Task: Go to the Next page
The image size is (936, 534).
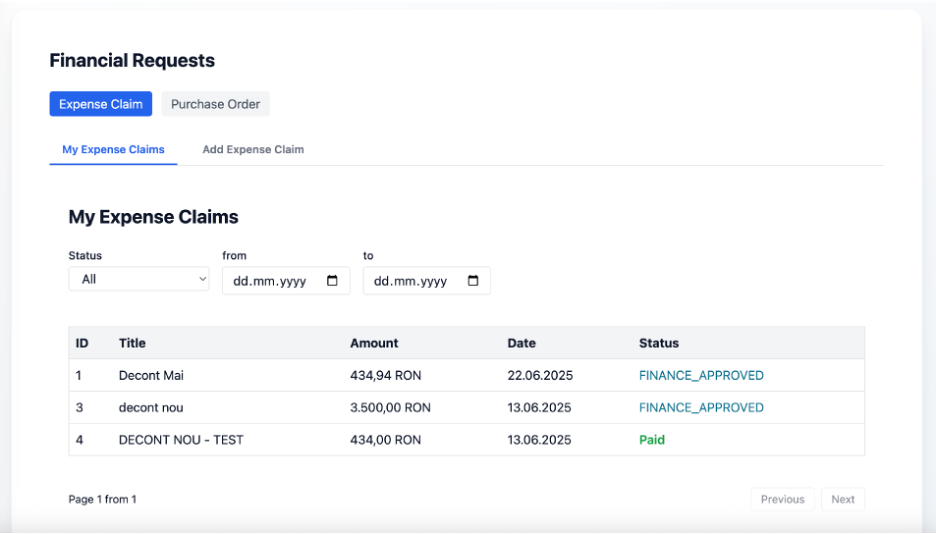Action: pos(842,499)
